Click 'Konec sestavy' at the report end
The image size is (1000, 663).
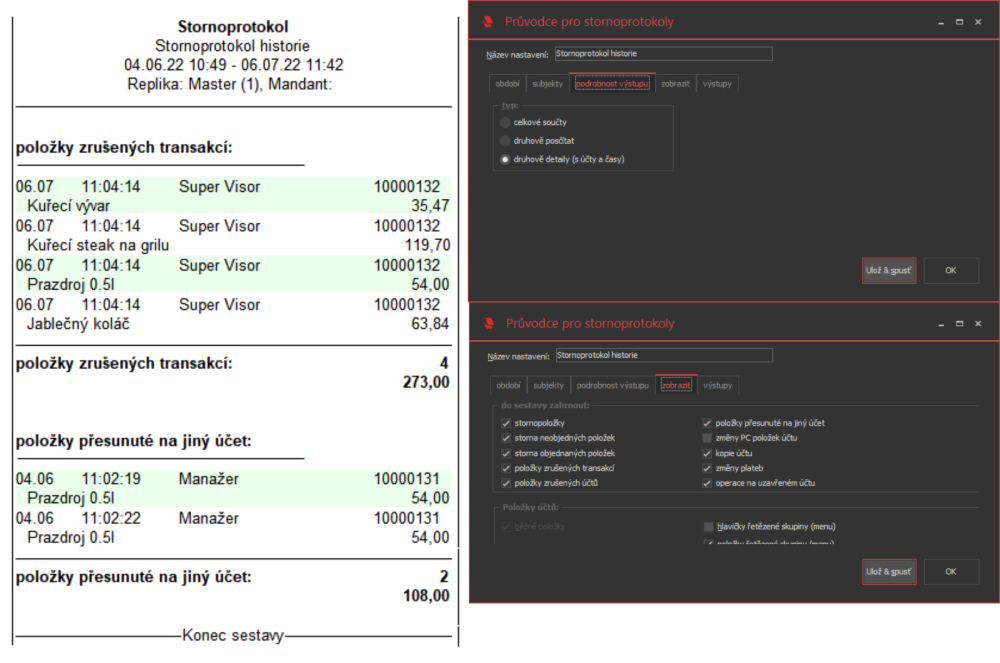pyautogui.click(x=233, y=636)
